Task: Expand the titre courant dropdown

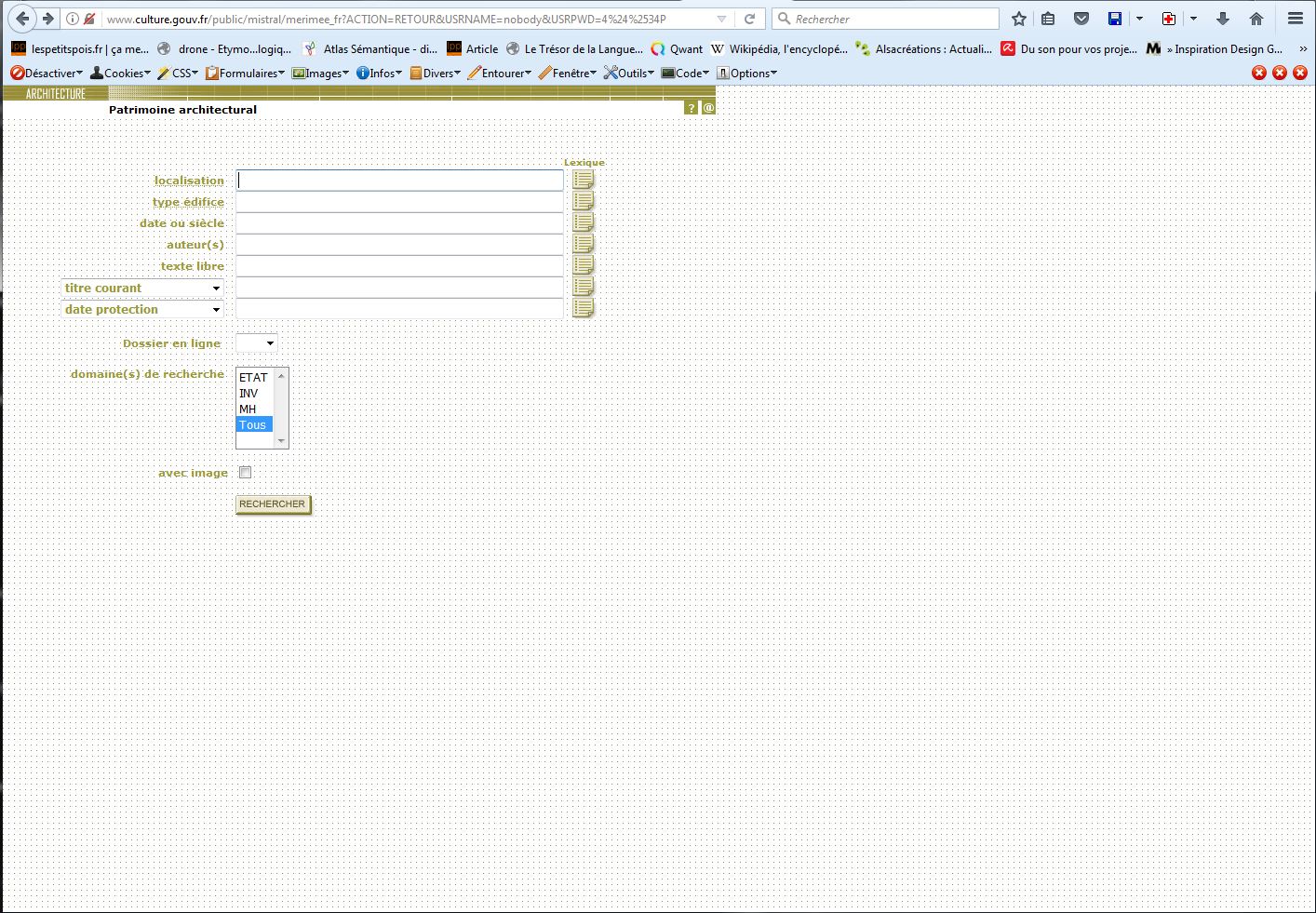Action: (x=142, y=289)
